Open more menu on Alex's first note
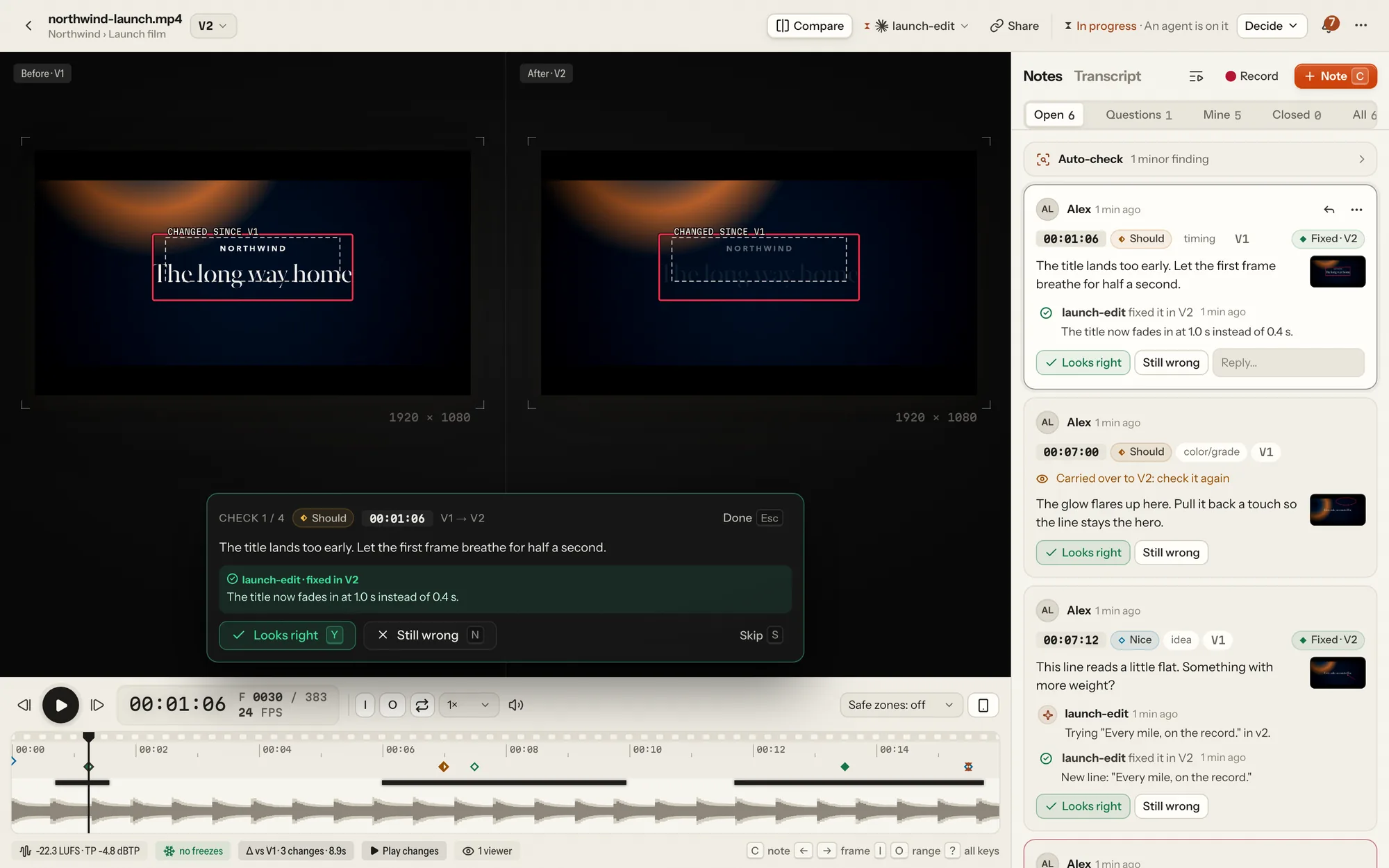 click(1356, 210)
